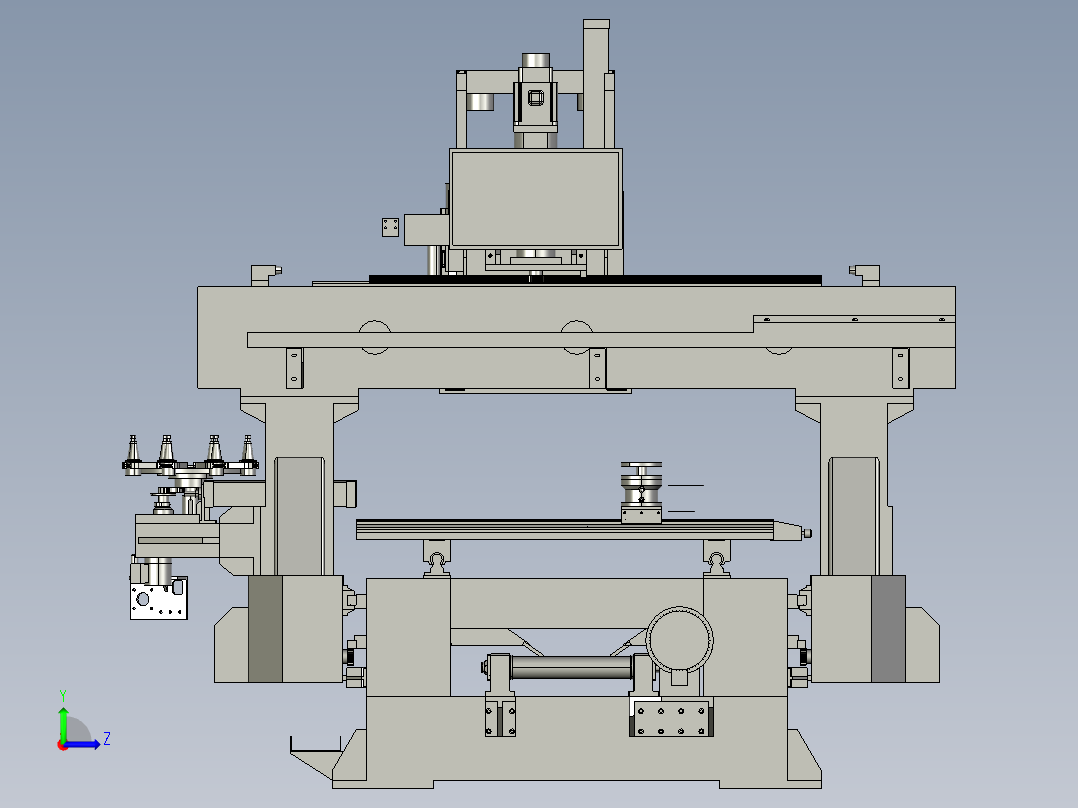The image size is (1078, 808).
Task: Click the "Y" label on the axis triad
Action: pos(63,695)
